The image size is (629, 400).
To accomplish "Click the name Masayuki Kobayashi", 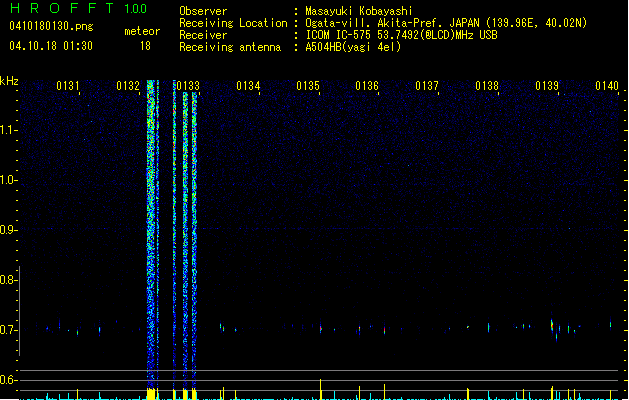I will [359, 11].
